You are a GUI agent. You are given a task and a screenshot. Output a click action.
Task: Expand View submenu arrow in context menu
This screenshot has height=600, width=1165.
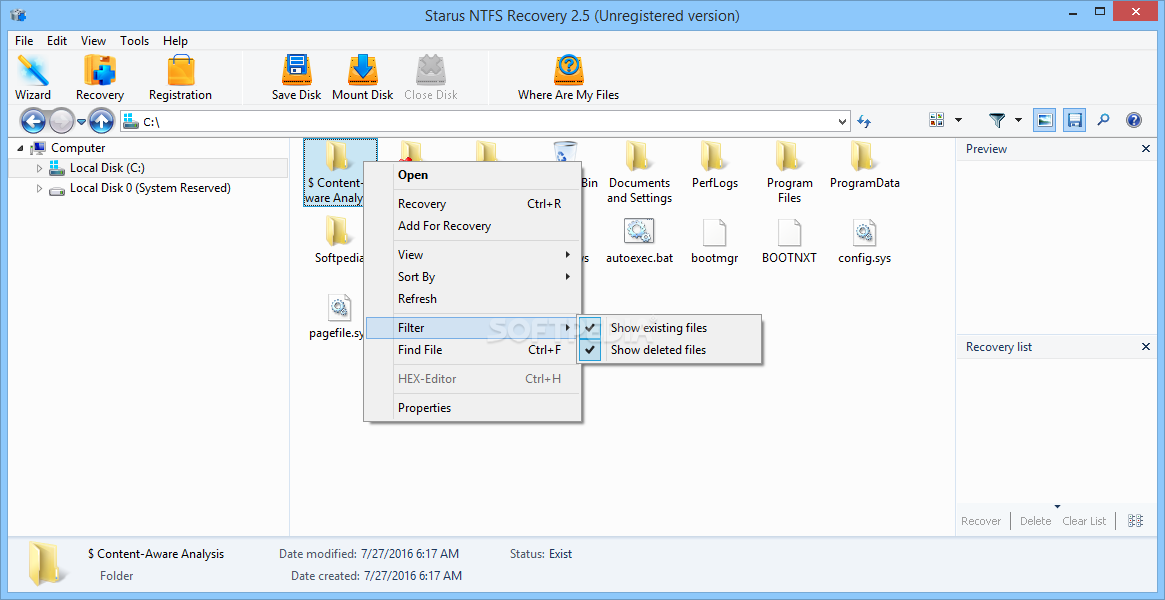point(568,255)
